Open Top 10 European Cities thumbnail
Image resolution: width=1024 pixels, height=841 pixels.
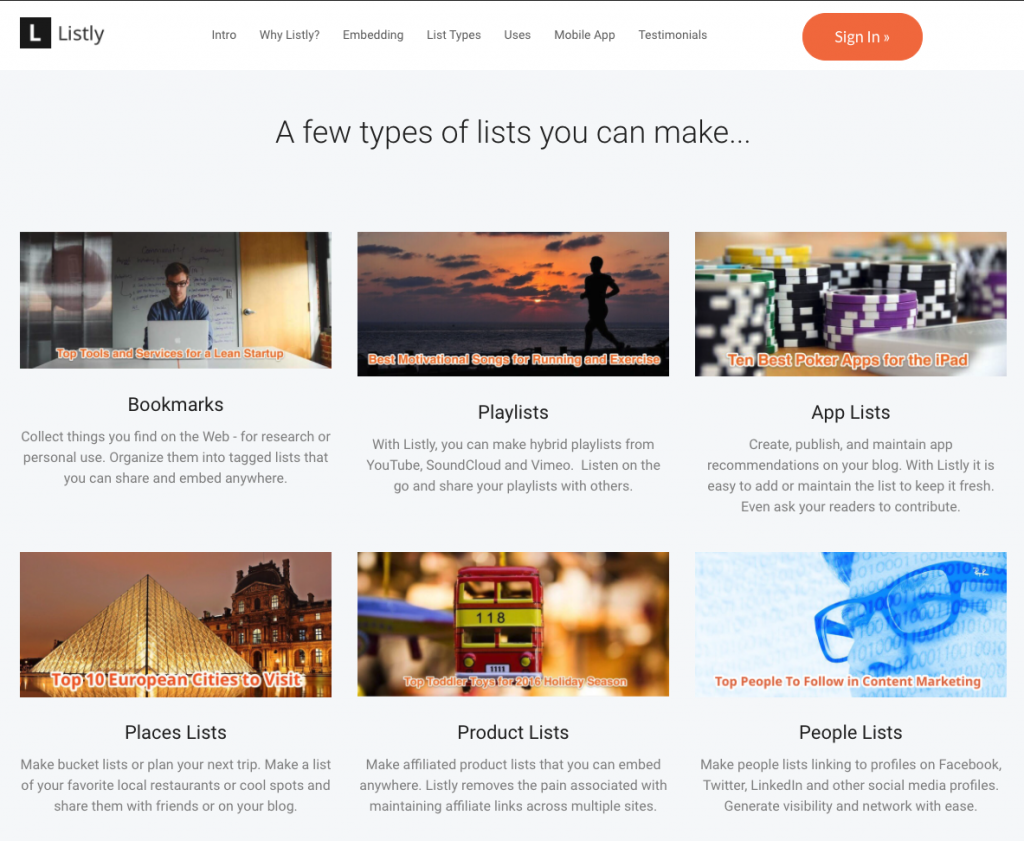click(176, 625)
